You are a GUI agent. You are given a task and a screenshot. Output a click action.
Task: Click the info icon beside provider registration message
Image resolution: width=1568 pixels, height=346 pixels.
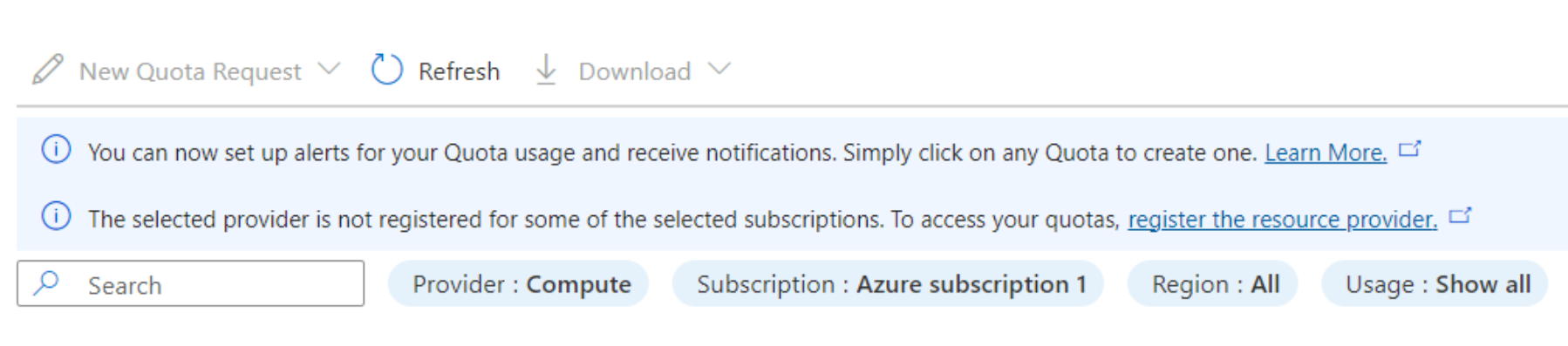tap(57, 216)
